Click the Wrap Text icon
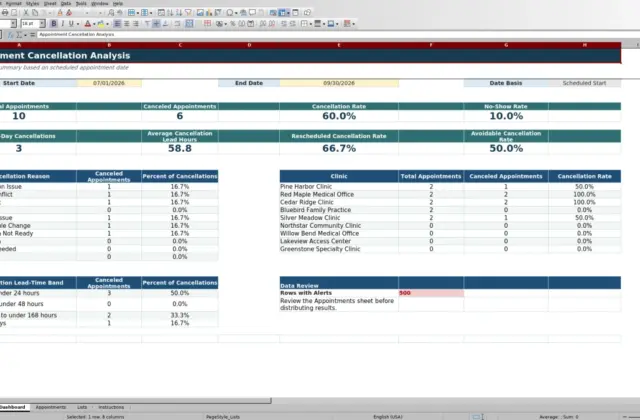This screenshot has width=640, height=420. click(x=177, y=24)
